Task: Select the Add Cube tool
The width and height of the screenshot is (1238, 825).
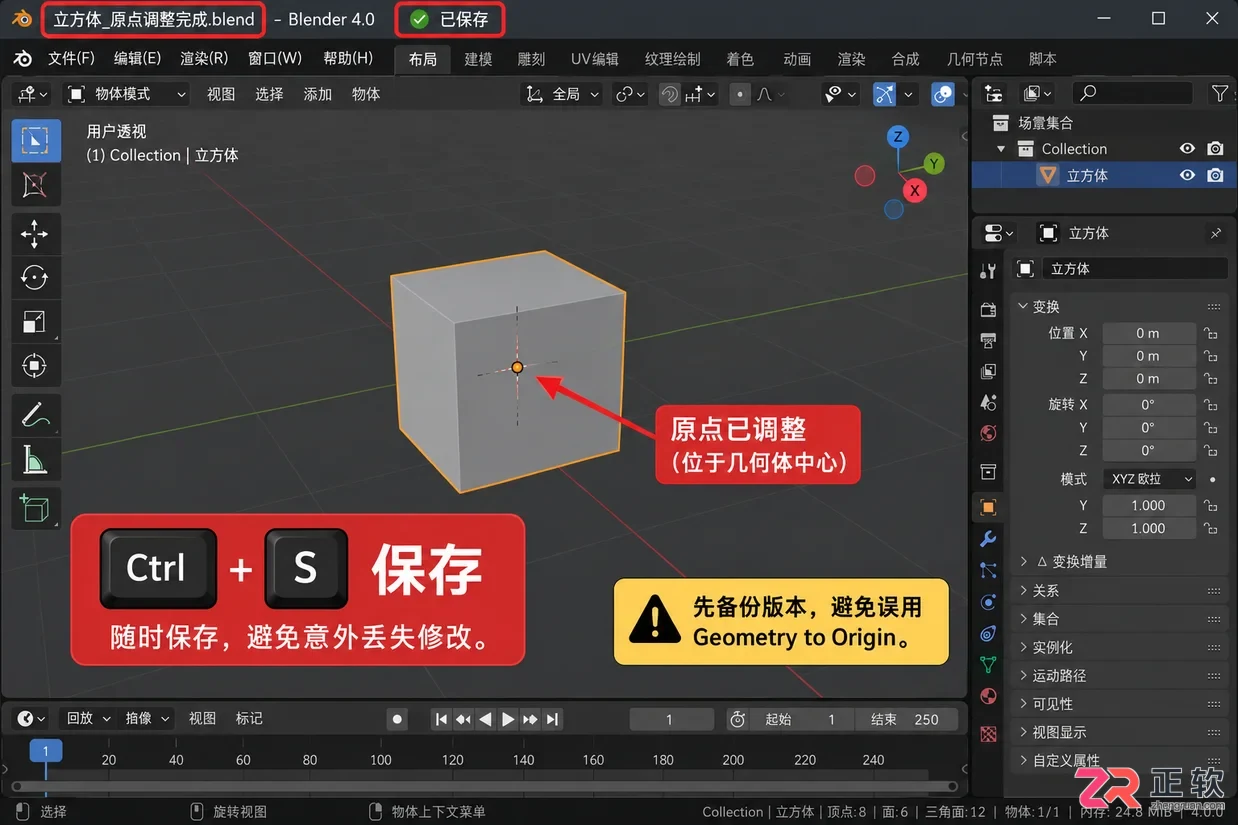Action: (36, 508)
